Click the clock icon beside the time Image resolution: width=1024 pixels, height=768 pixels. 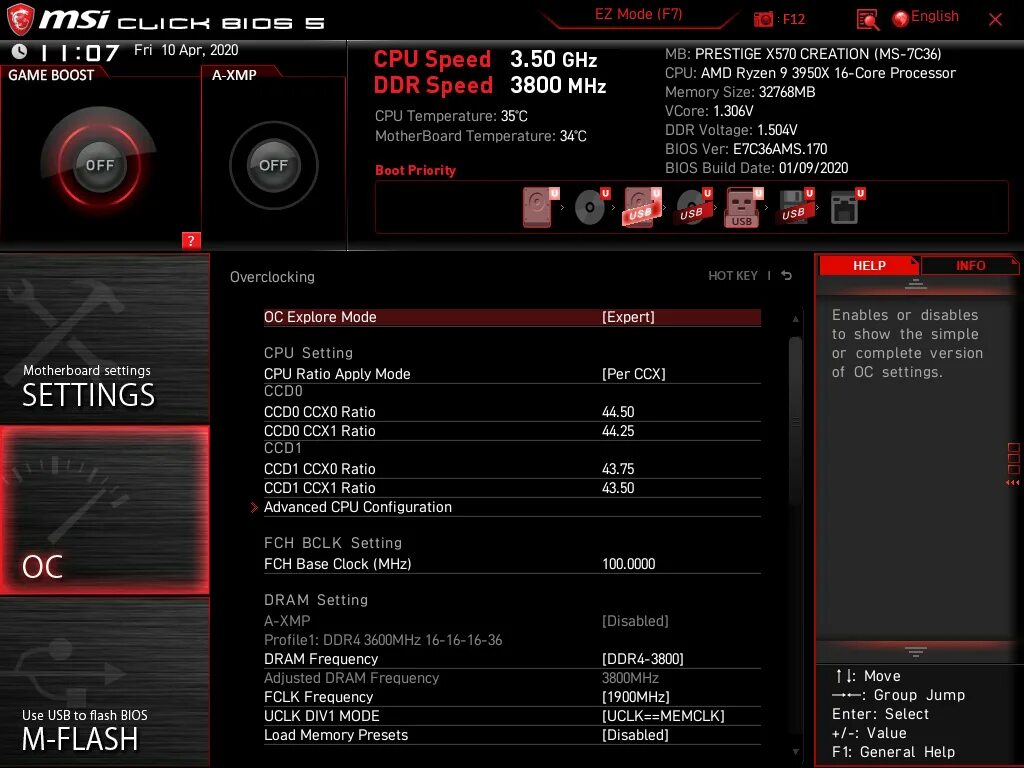click(19, 51)
